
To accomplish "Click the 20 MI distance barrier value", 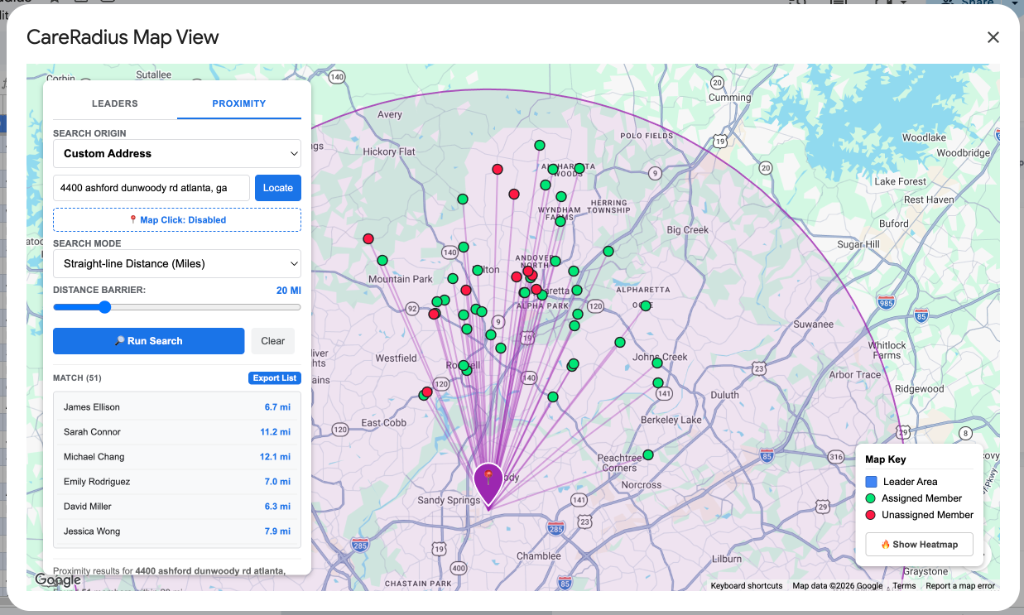I will pyautogui.click(x=289, y=291).
